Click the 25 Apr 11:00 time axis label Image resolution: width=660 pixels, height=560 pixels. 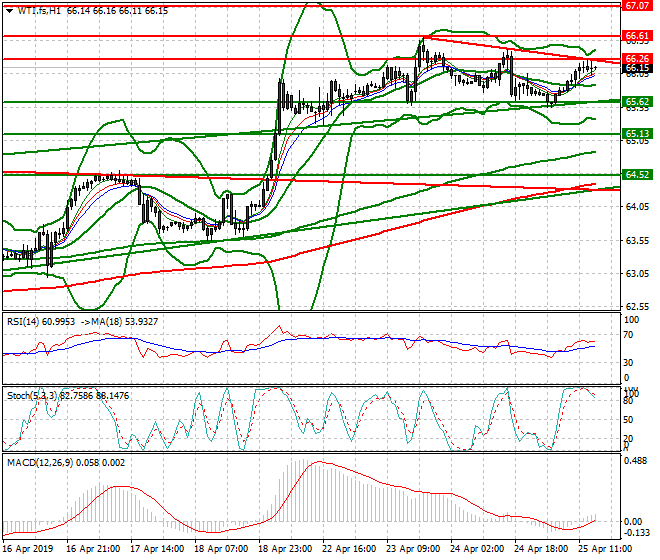click(605, 549)
